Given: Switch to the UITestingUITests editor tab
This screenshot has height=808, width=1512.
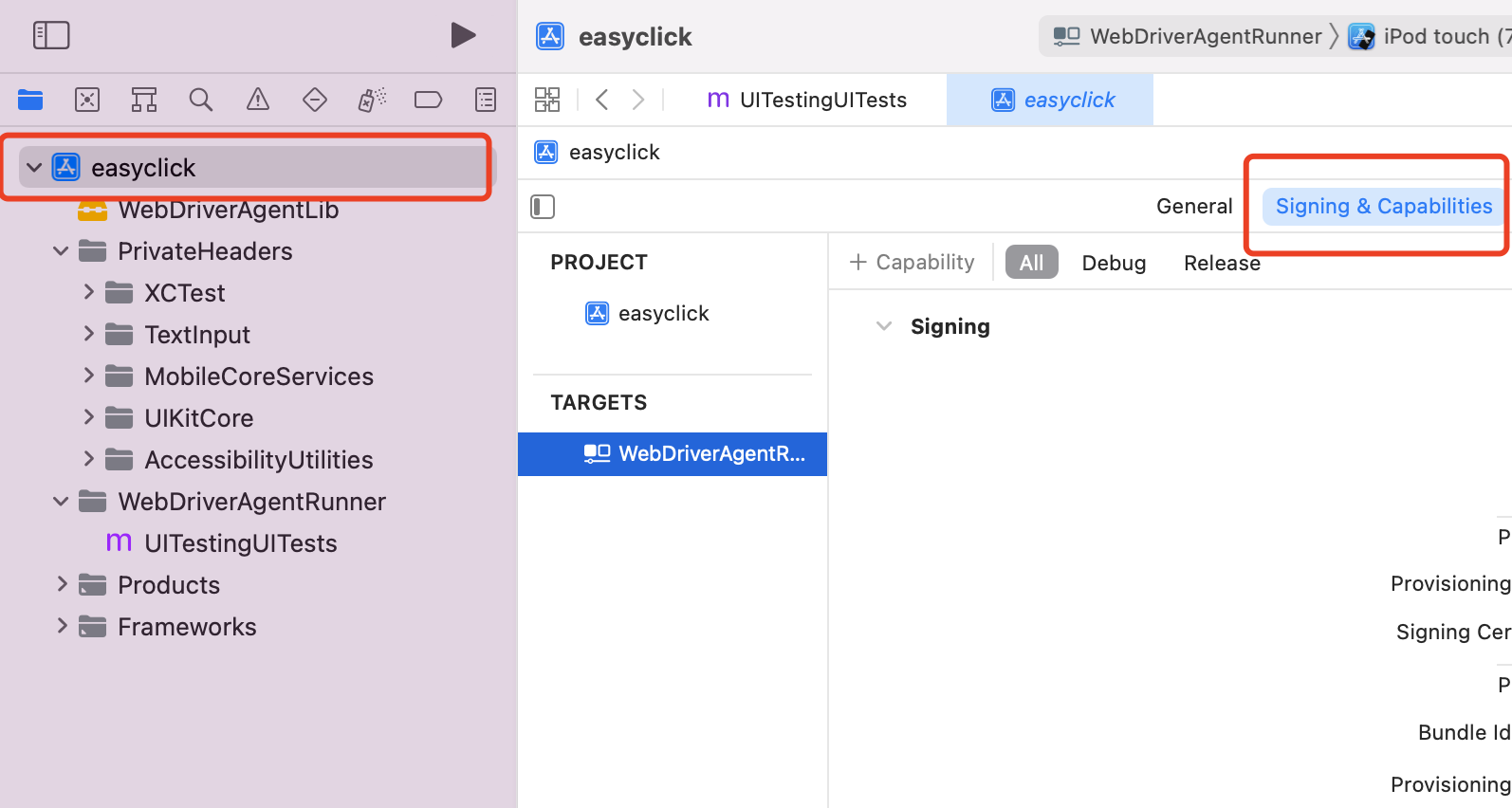Looking at the screenshot, I should tap(807, 100).
